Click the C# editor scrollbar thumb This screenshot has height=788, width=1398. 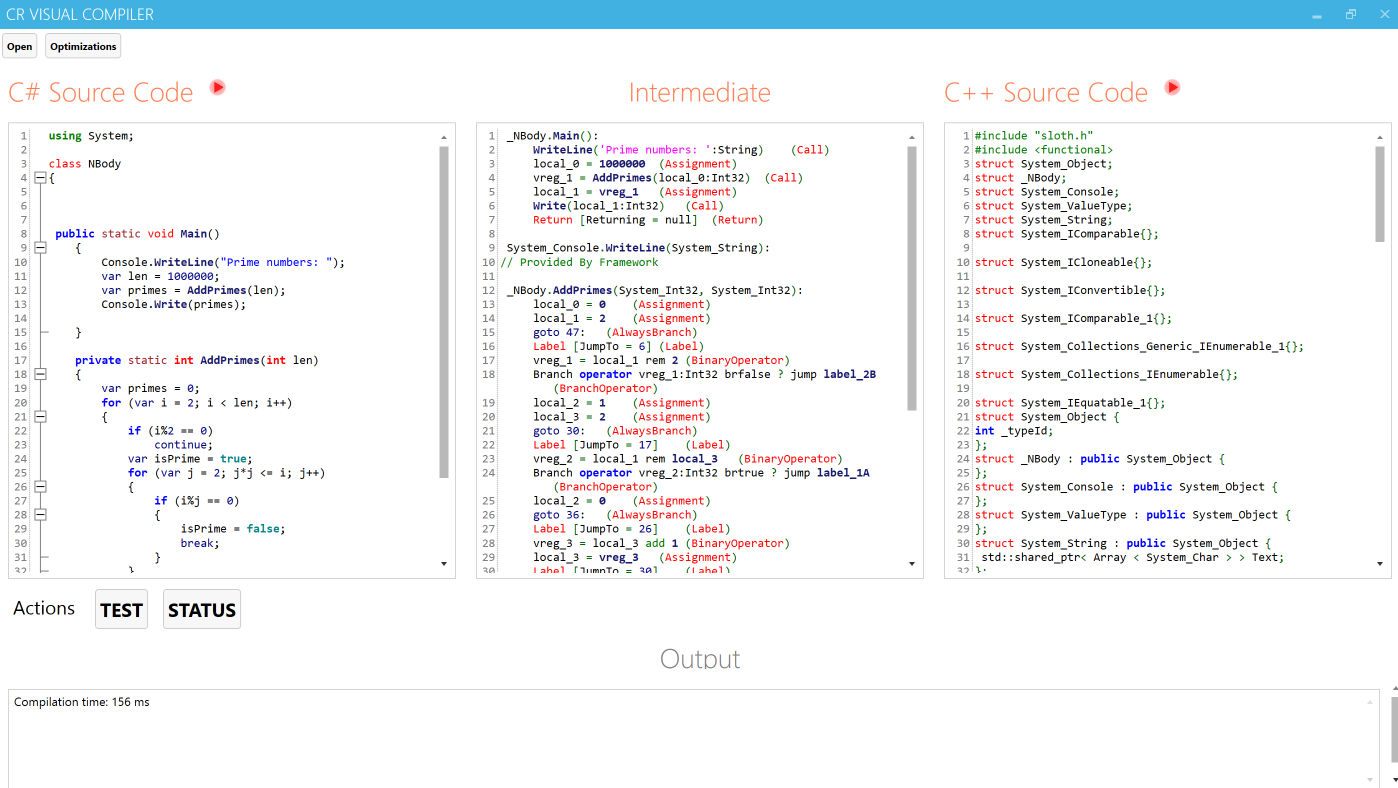[x=444, y=311]
